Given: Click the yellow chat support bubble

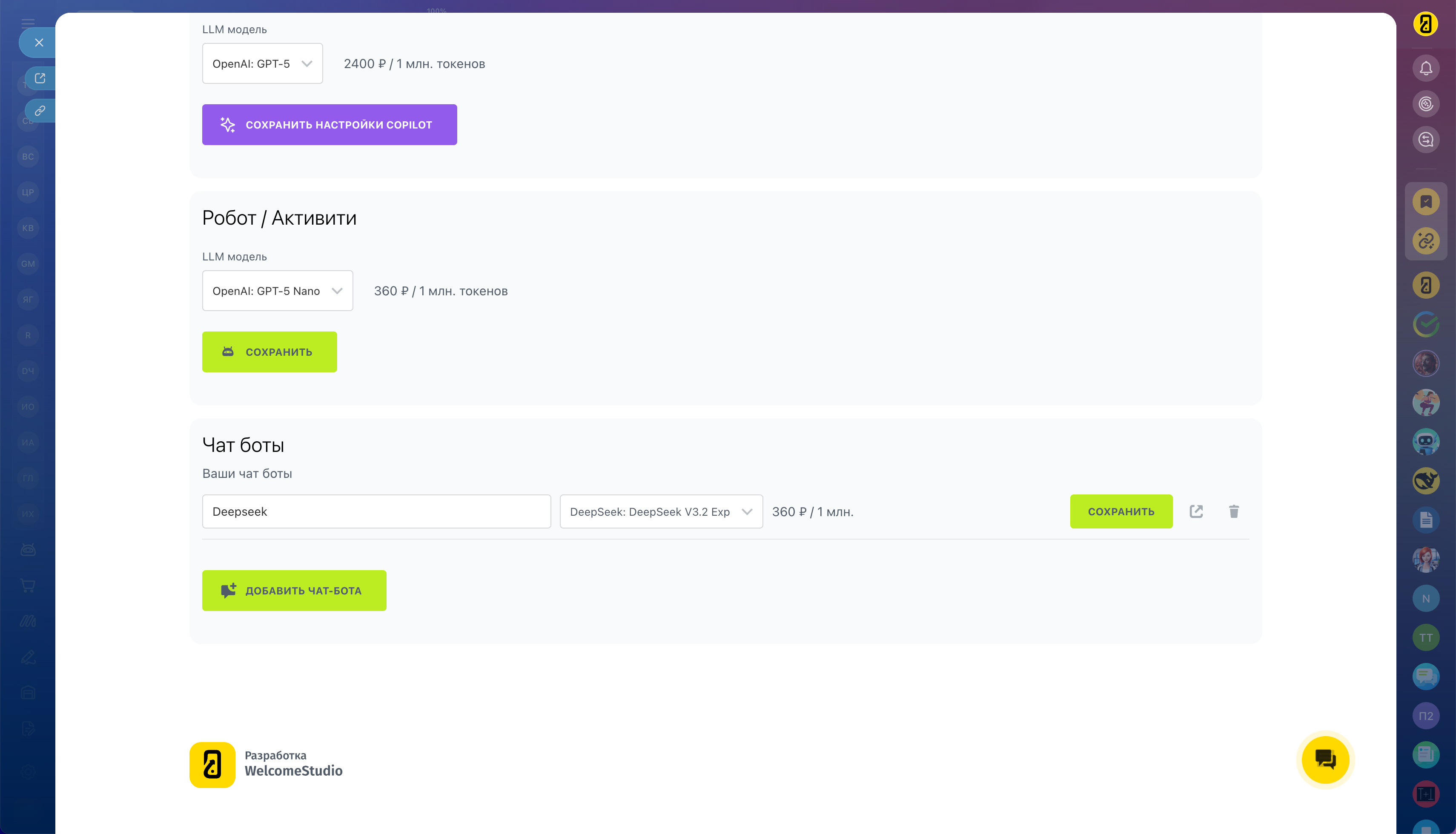Looking at the screenshot, I should pos(1325,760).
